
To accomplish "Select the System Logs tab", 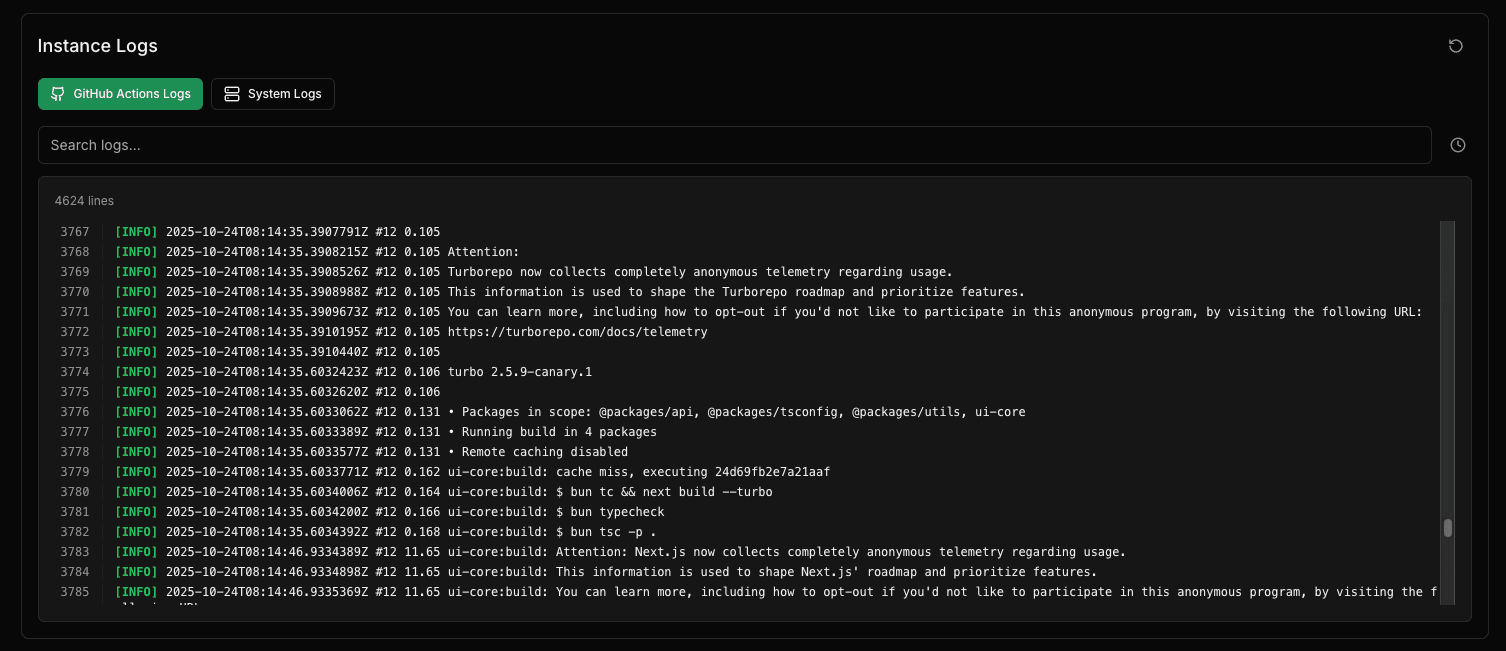I will [272, 93].
